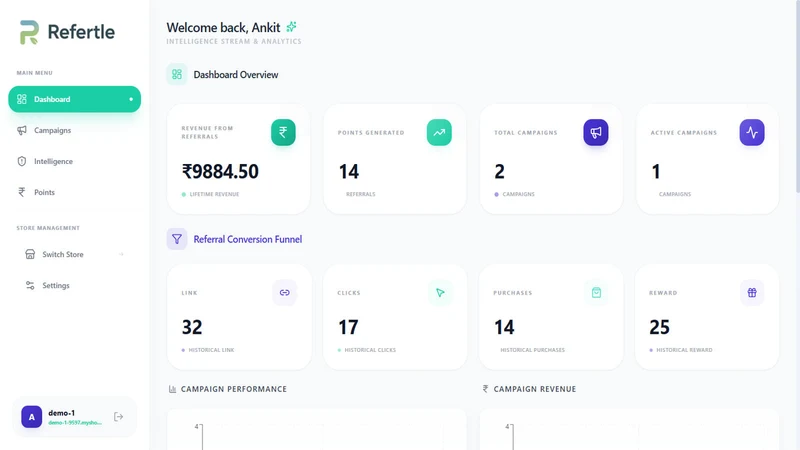This screenshot has height=450, width=800.
Task: Click the Historical Reward label
Action: point(684,350)
